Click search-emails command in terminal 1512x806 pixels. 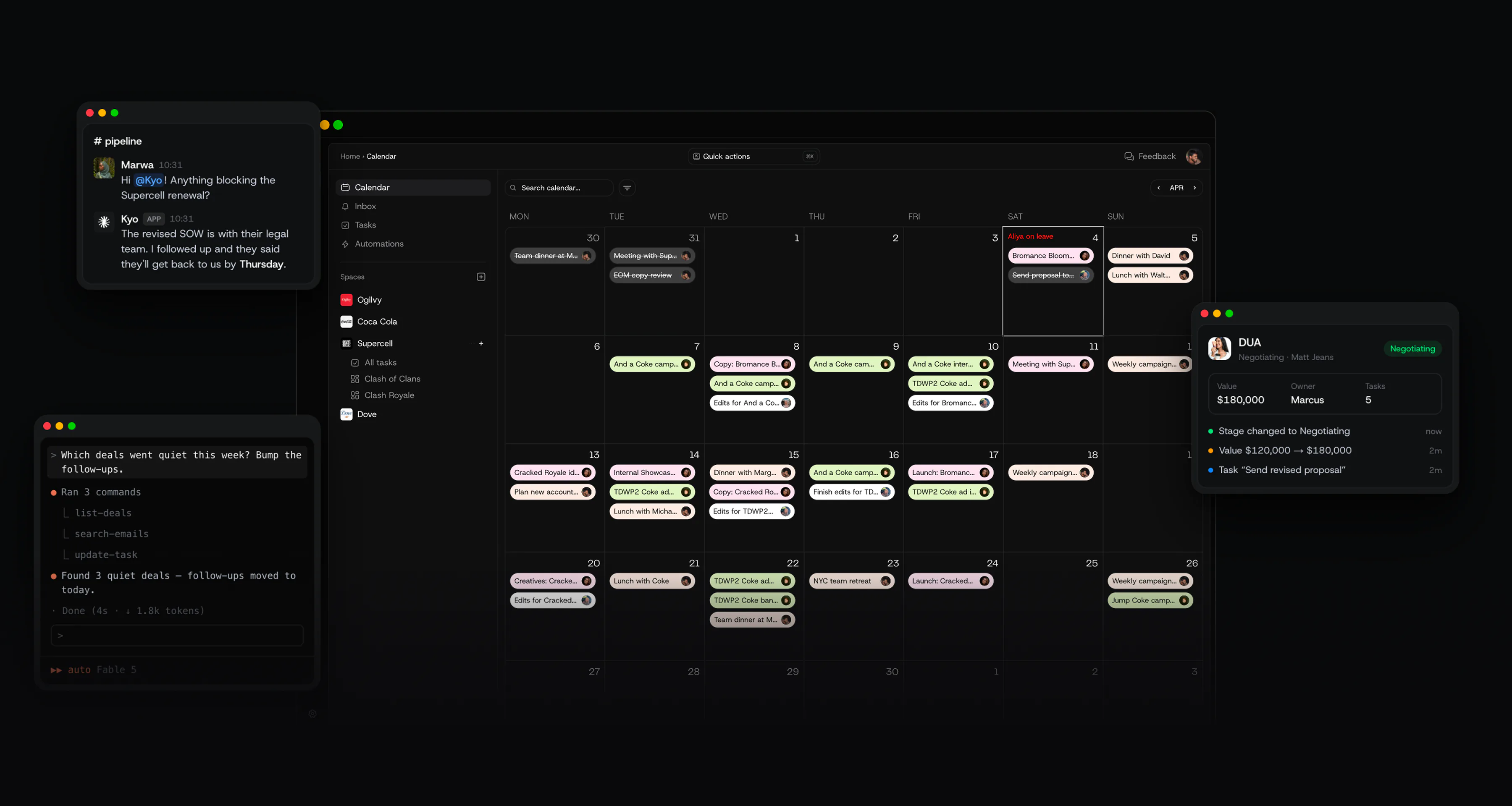(x=112, y=534)
